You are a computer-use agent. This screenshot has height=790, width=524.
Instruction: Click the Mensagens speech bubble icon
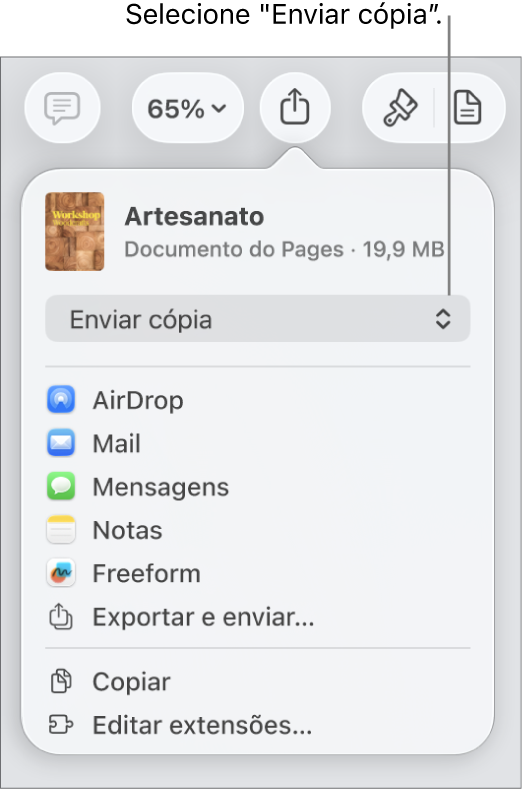[x=61, y=487]
